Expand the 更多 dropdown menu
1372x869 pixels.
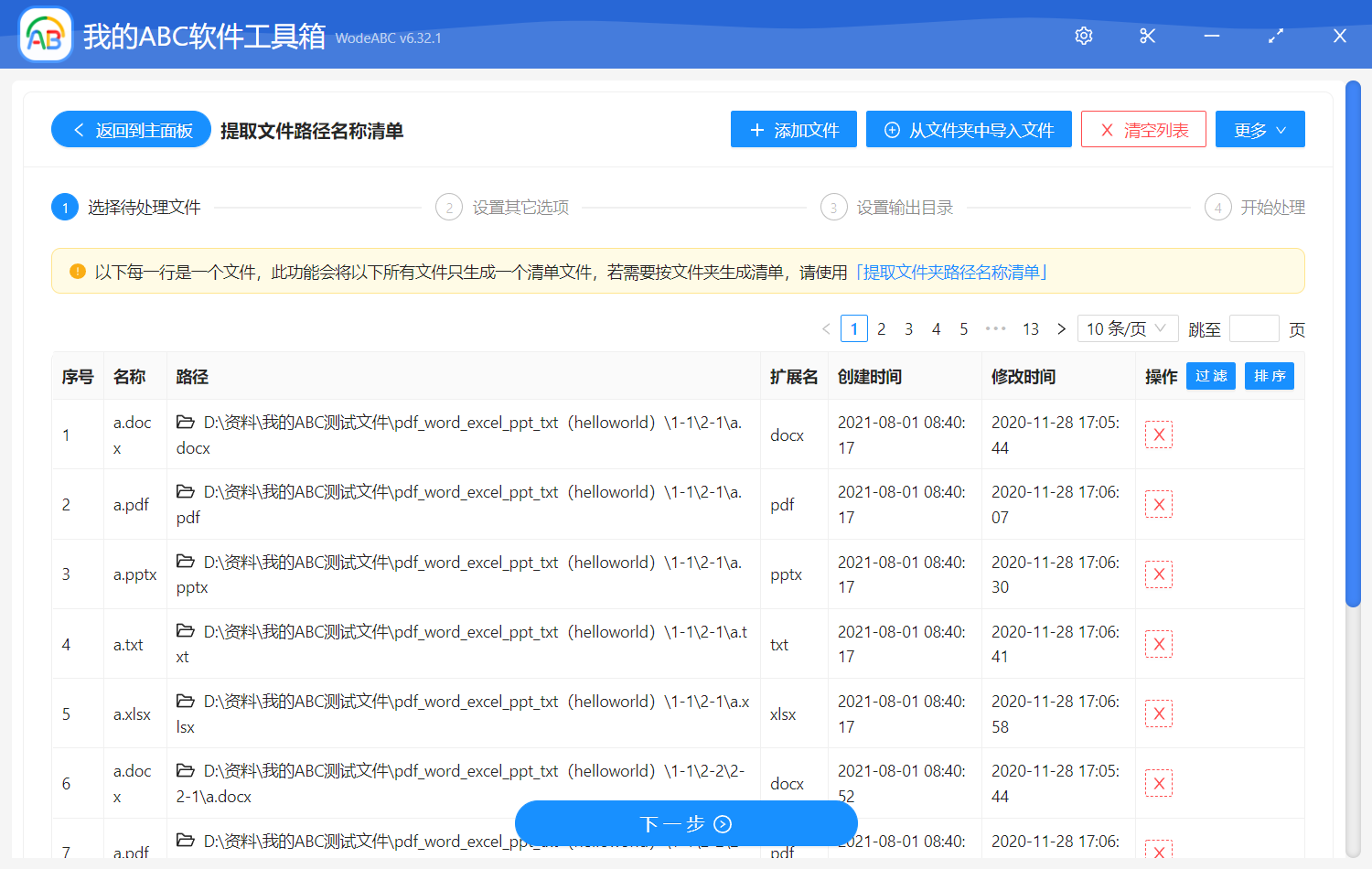(x=1259, y=129)
